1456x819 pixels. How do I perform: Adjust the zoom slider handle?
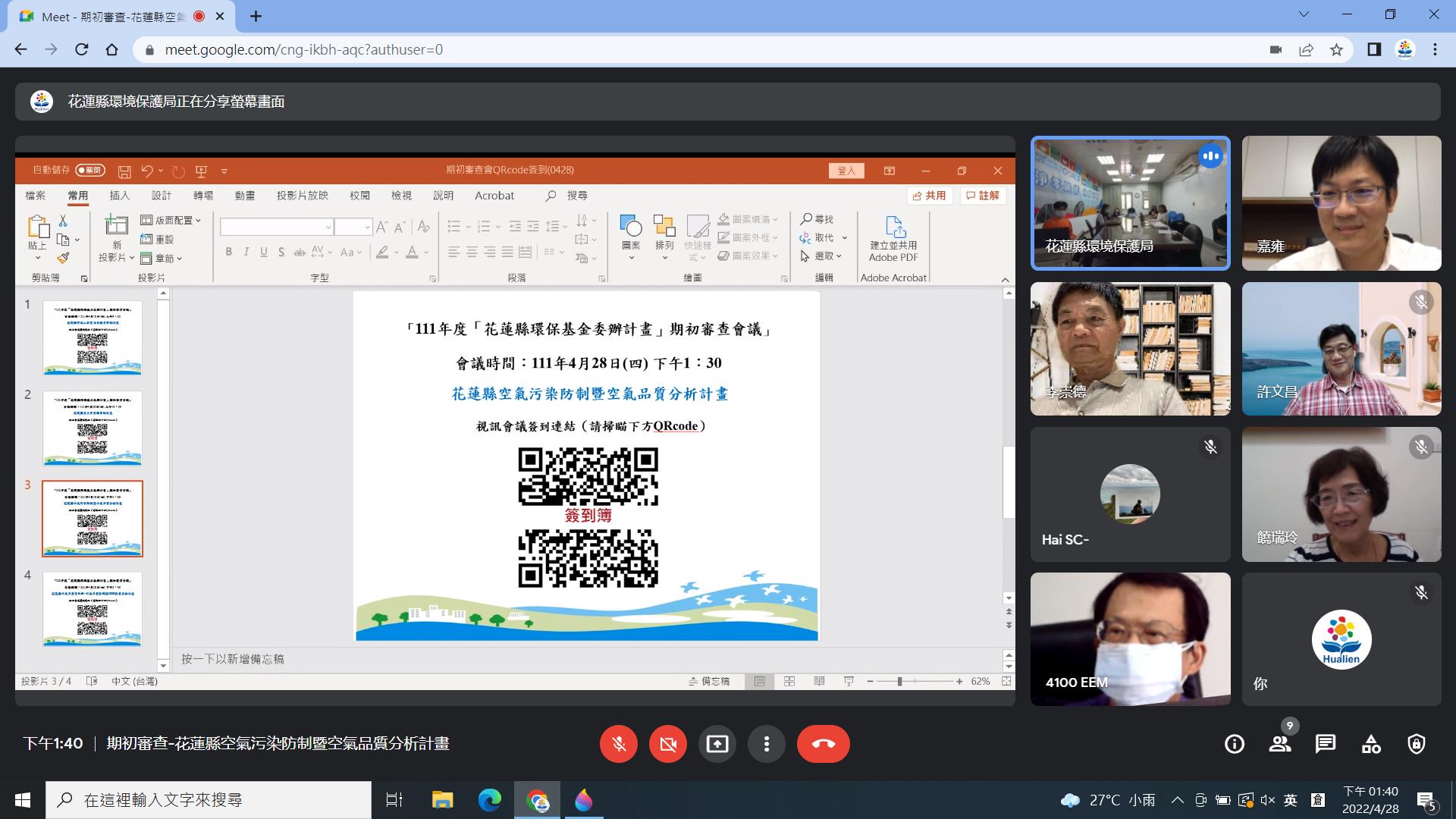pyautogui.click(x=899, y=682)
